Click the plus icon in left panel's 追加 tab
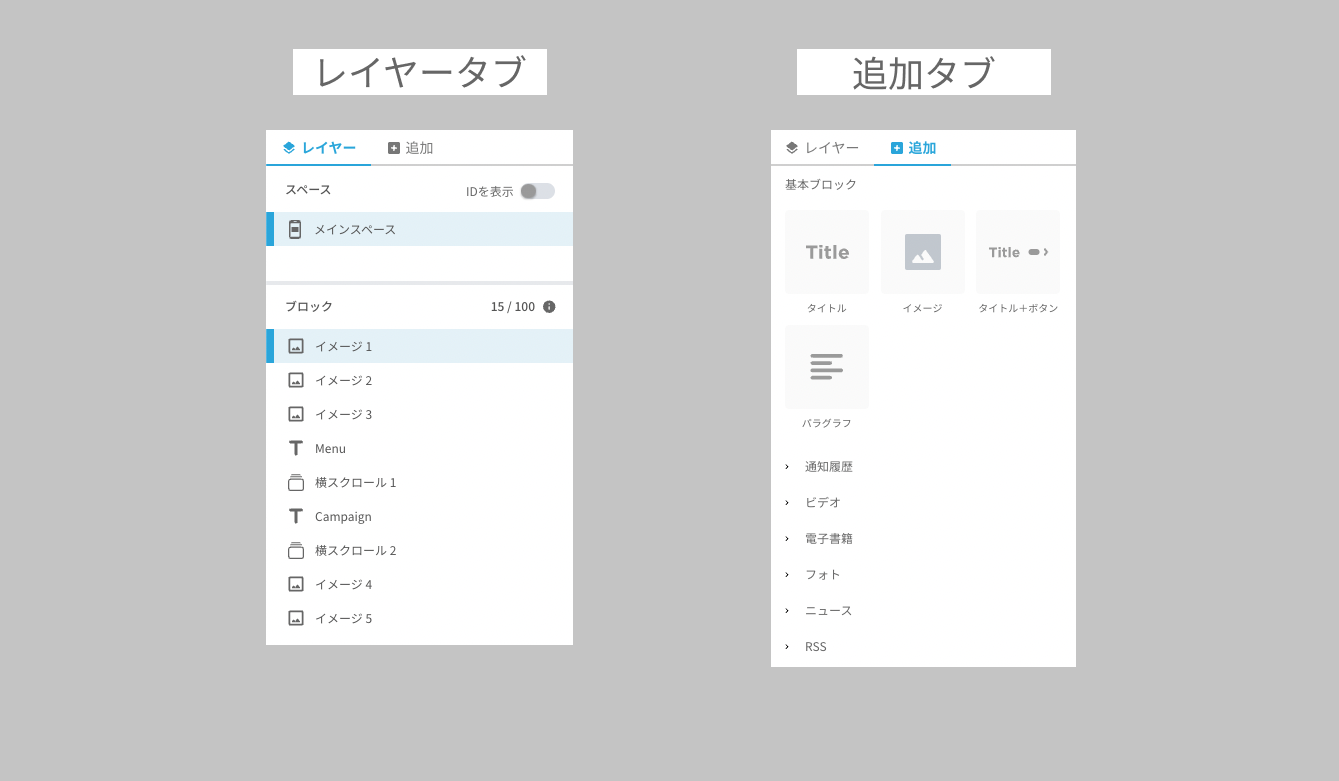Screen dimensions: 1339x781 [394, 148]
